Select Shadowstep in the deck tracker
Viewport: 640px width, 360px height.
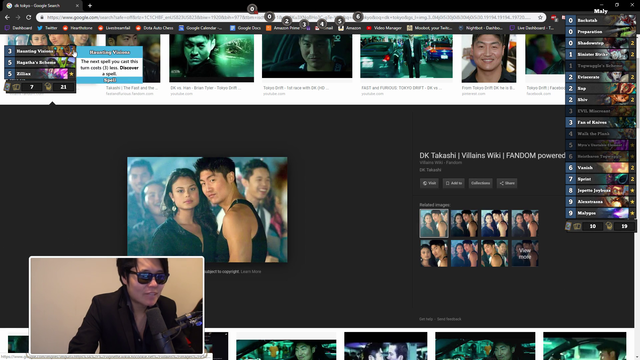point(600,43)
